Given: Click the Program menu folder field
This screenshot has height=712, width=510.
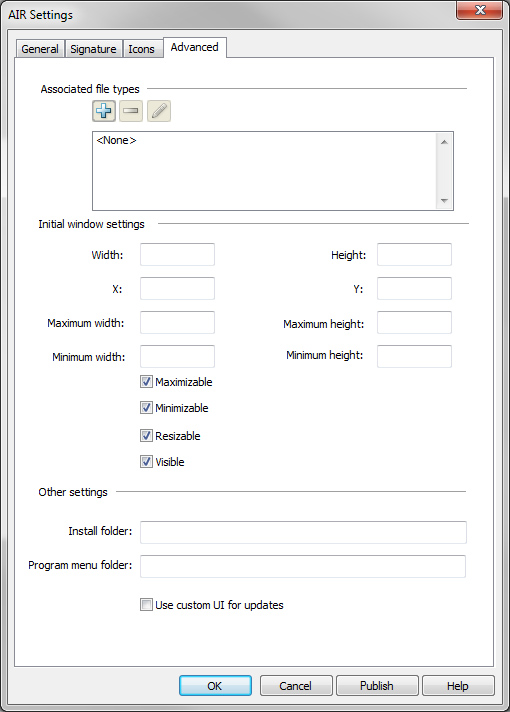Looking at the screenshot, I should tap(303, 566).
